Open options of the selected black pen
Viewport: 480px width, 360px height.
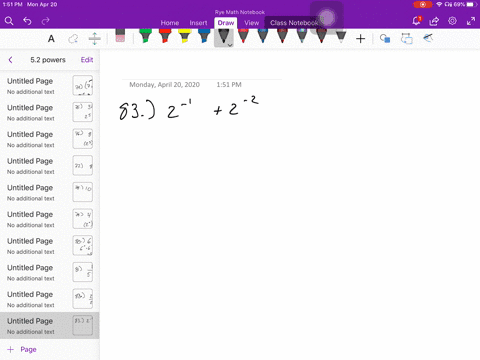[230, 45]
